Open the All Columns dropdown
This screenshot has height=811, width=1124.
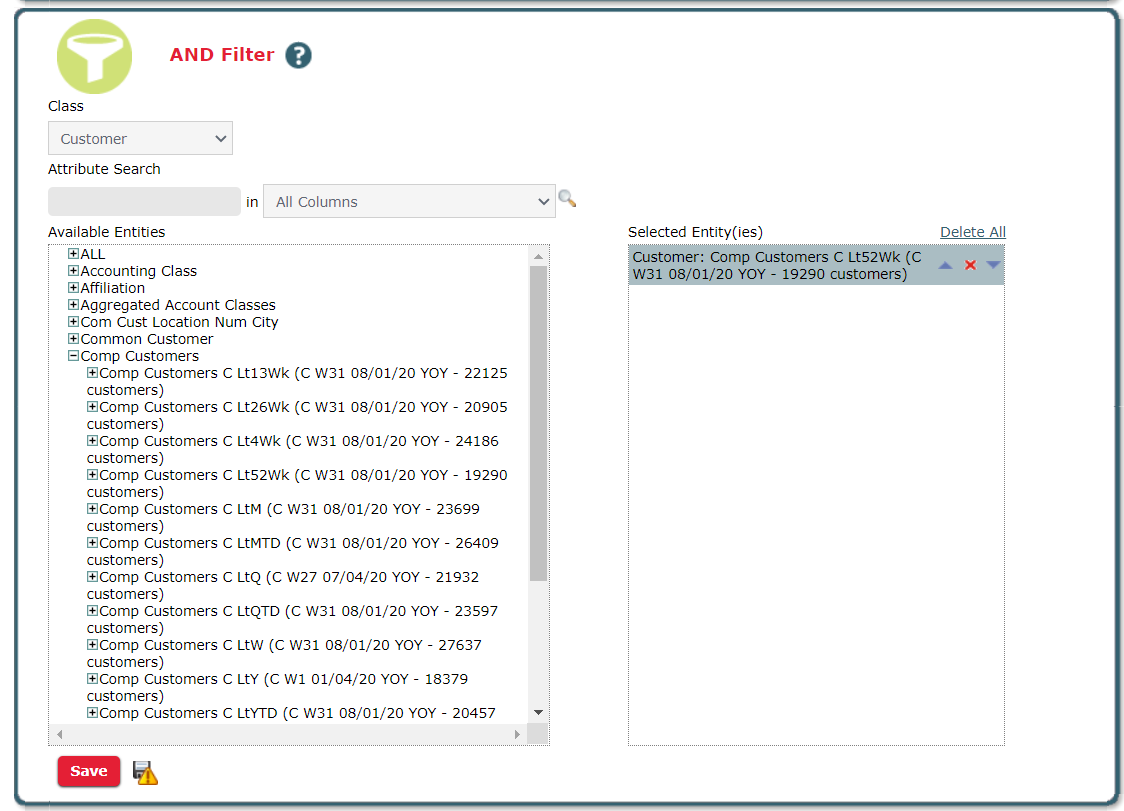409,202
